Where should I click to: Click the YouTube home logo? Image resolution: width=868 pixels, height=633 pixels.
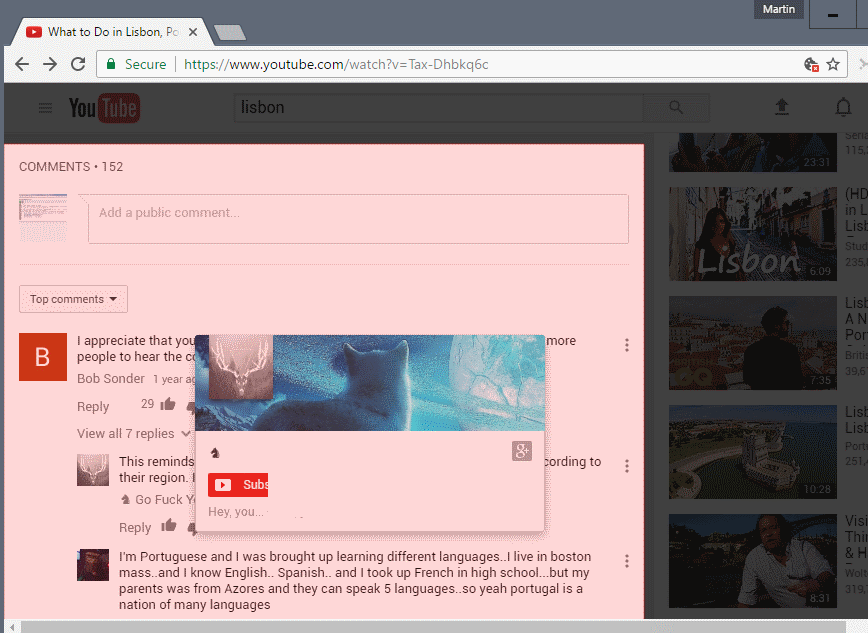103,108
